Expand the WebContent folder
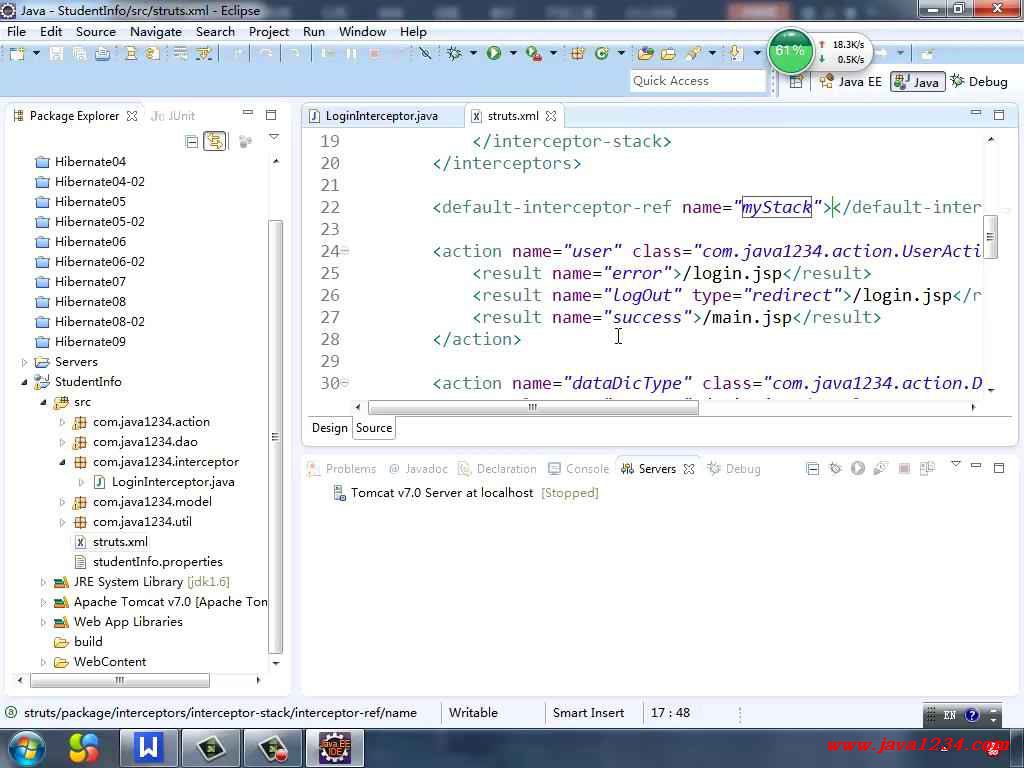This screenshot has height=768, width=1024. [x=43, y=662]
